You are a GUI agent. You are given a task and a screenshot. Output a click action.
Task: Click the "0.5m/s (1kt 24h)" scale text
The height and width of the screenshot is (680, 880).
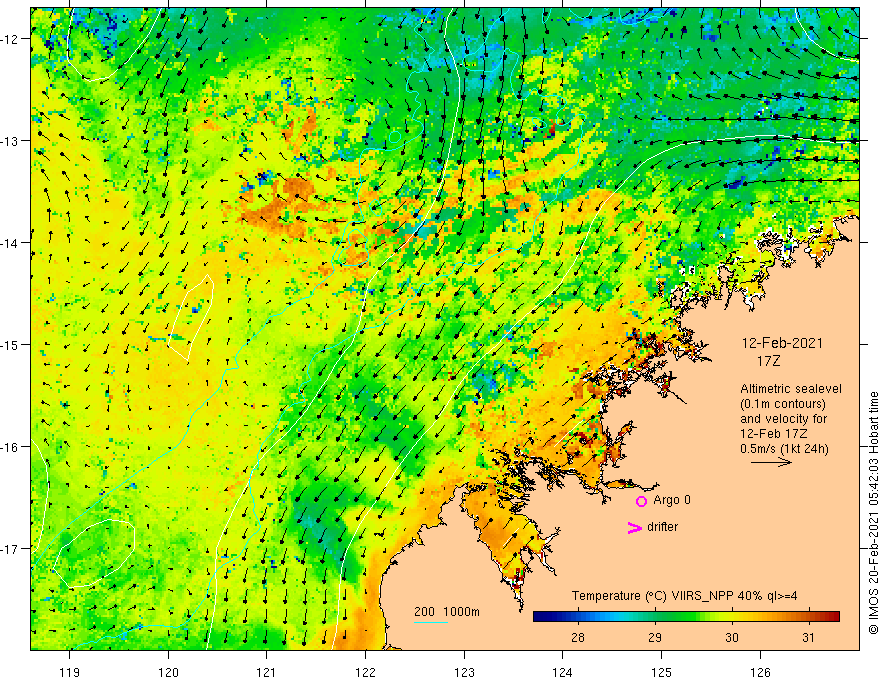784,449
